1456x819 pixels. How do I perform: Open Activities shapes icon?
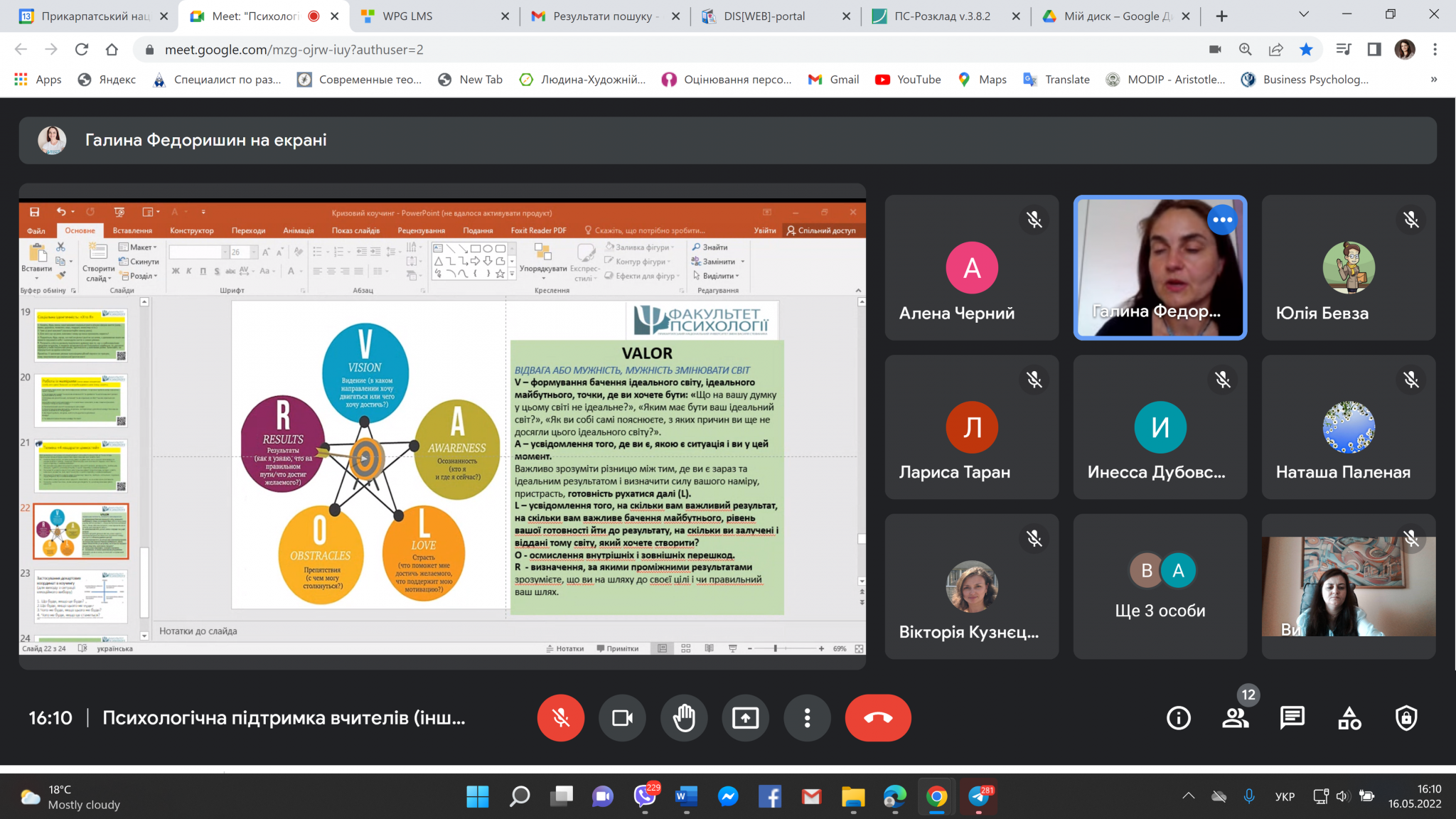[1349, 718]
